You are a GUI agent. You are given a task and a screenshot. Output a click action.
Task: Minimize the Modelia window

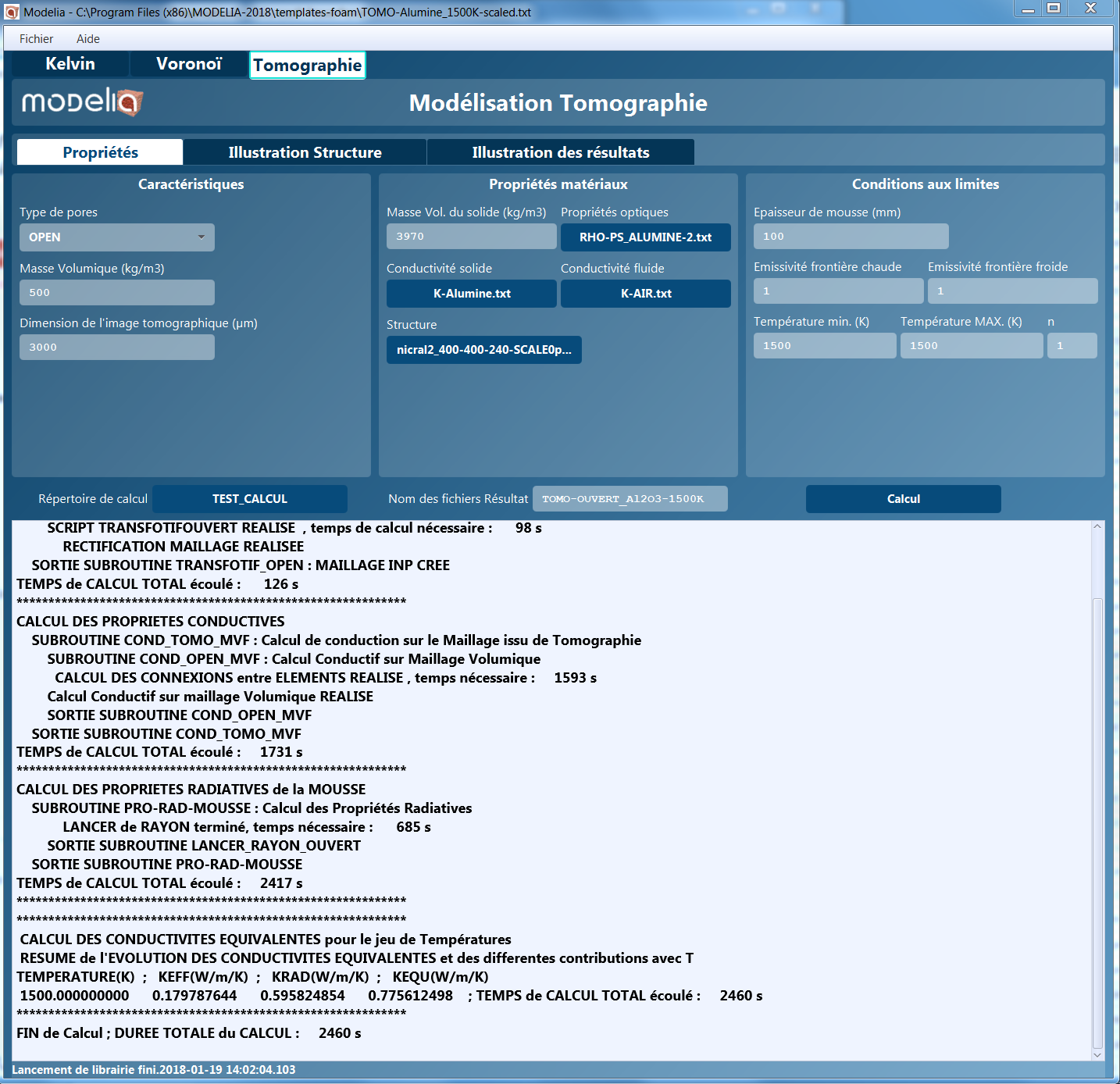click(1028, 9)
